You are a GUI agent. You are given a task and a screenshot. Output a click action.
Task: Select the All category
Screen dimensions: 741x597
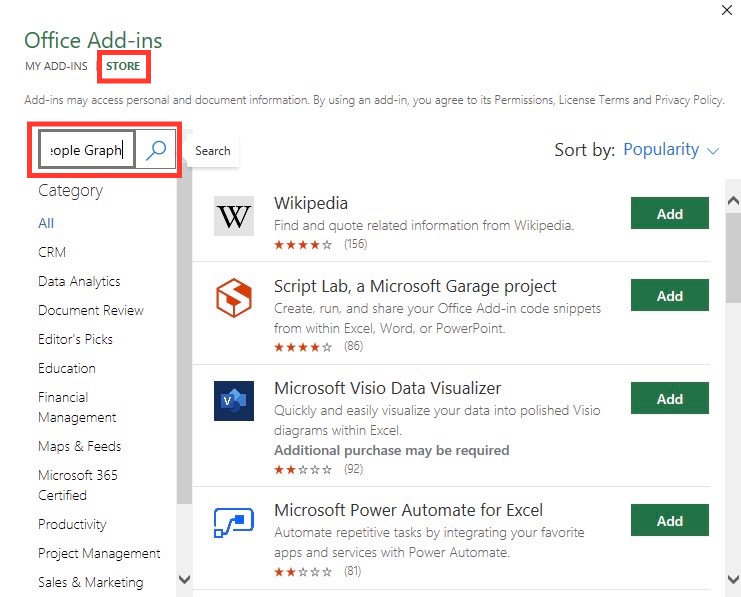46,223
